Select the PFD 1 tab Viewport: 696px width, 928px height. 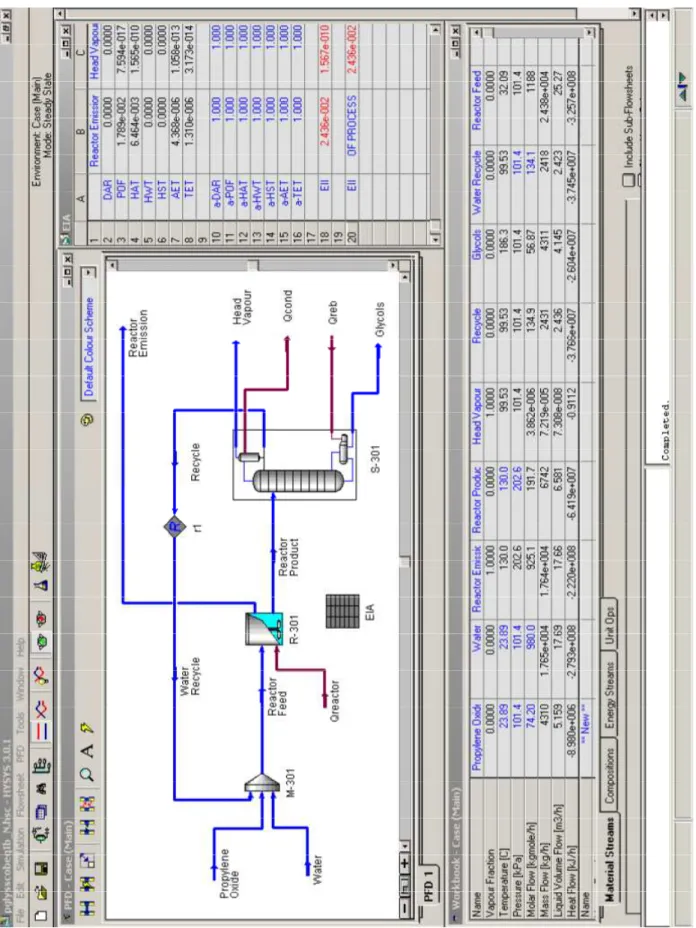click(x=428, y=886)
